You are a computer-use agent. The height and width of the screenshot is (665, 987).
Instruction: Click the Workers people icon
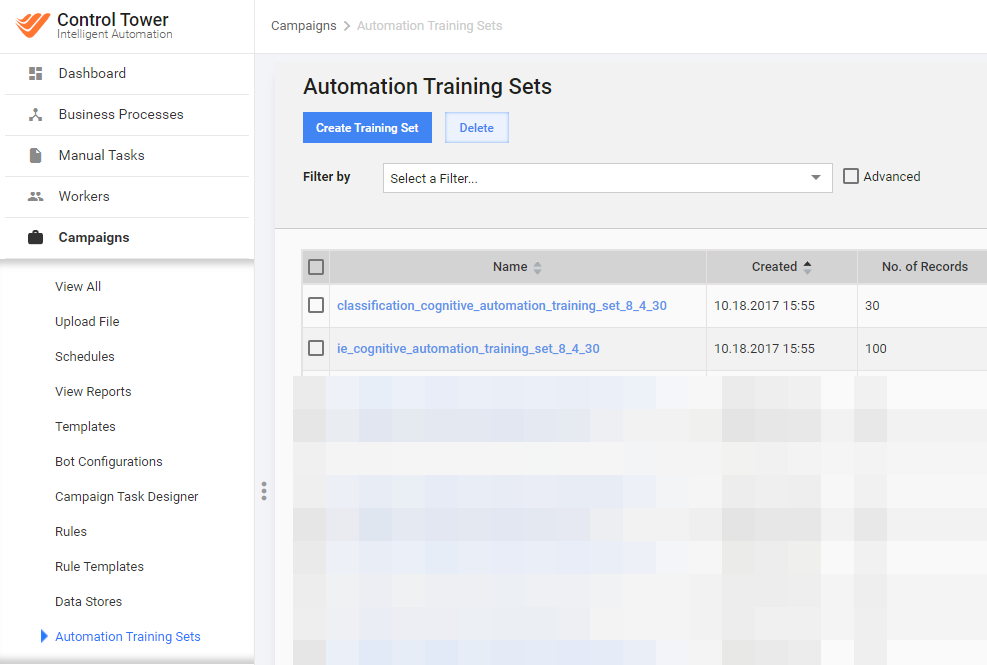(35, 196)
